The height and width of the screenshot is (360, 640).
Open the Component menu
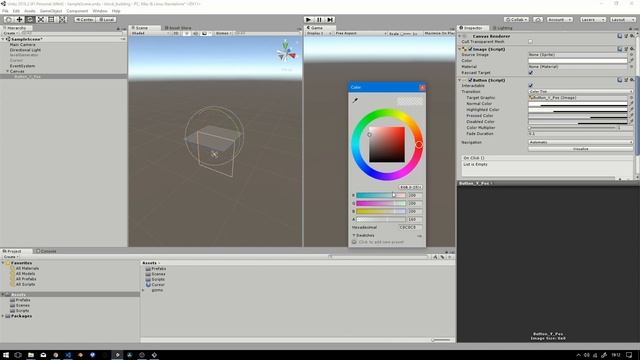(77, 11)
